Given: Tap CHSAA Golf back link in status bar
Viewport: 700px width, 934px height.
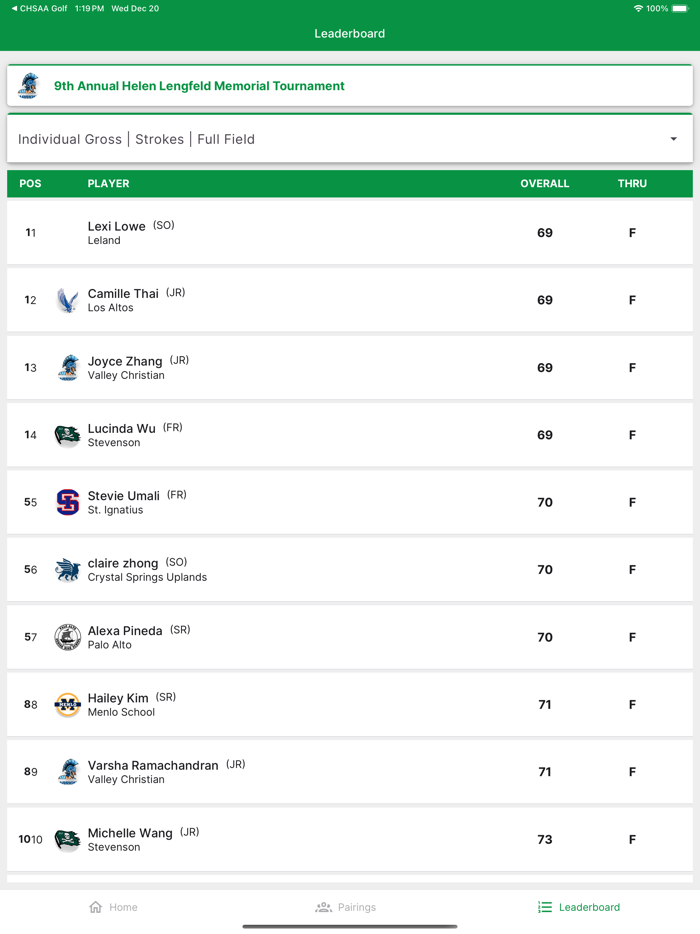Looking at the screenshot, I should coord(35,8).
